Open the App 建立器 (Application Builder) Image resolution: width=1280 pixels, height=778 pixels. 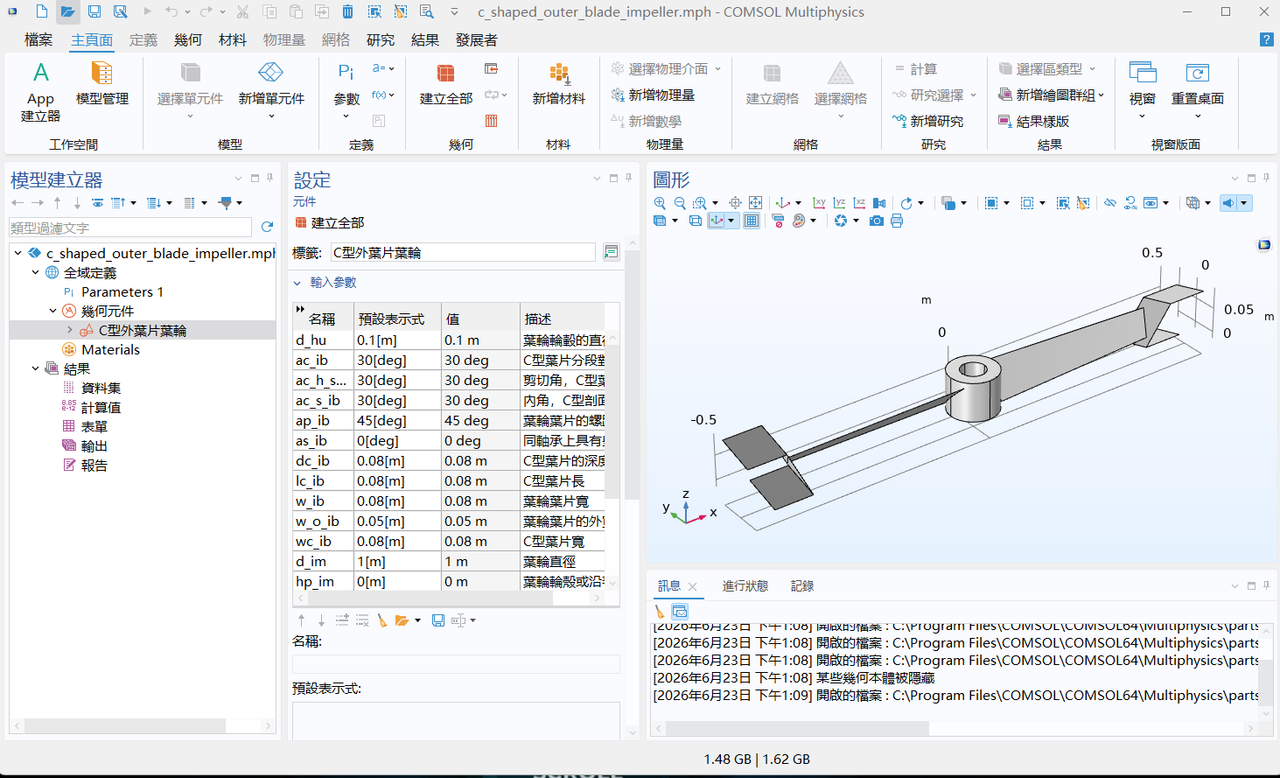pyautogui.click(x=40, y=90)
